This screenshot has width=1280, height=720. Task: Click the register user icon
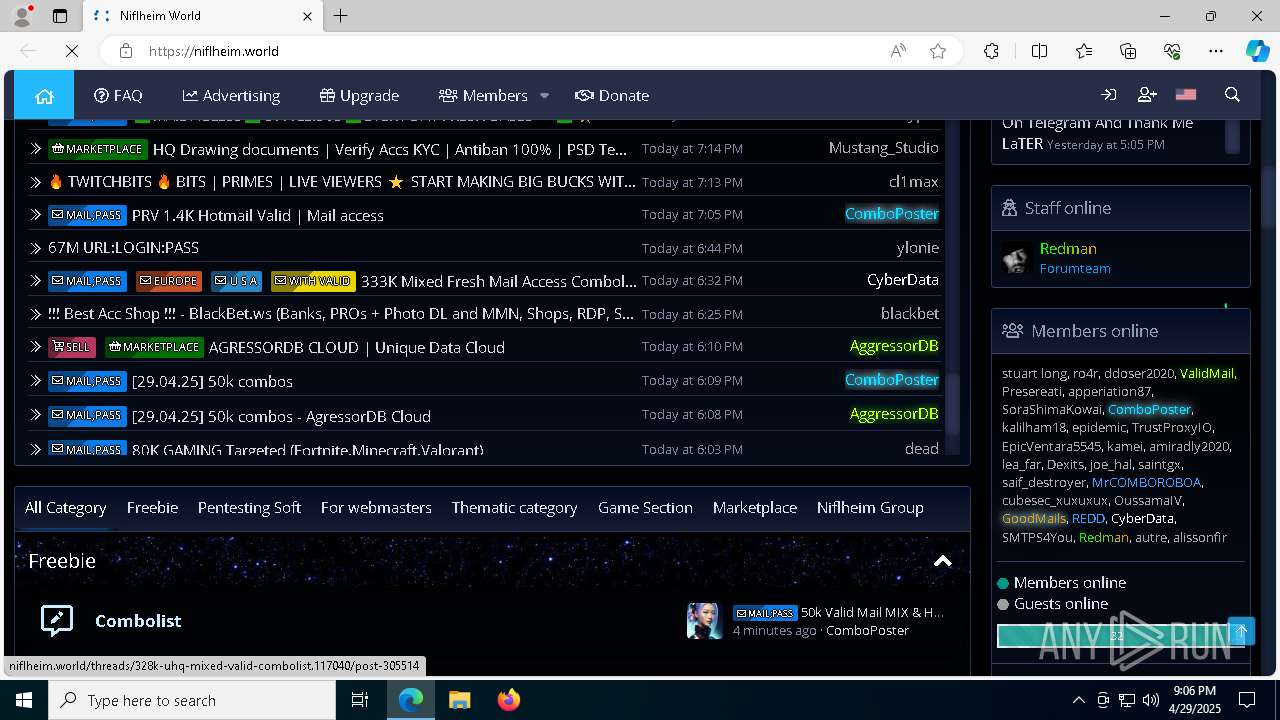pyautogui.click(x=1147, y=95)
